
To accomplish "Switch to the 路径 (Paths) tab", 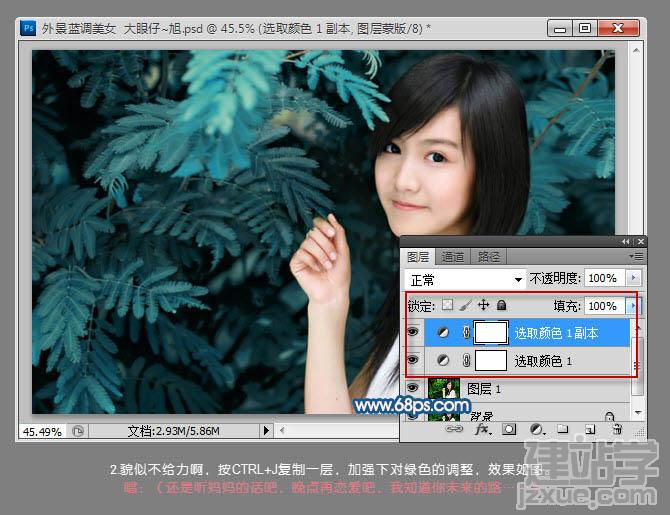I will pyautogui.click(x=488, y=257).
